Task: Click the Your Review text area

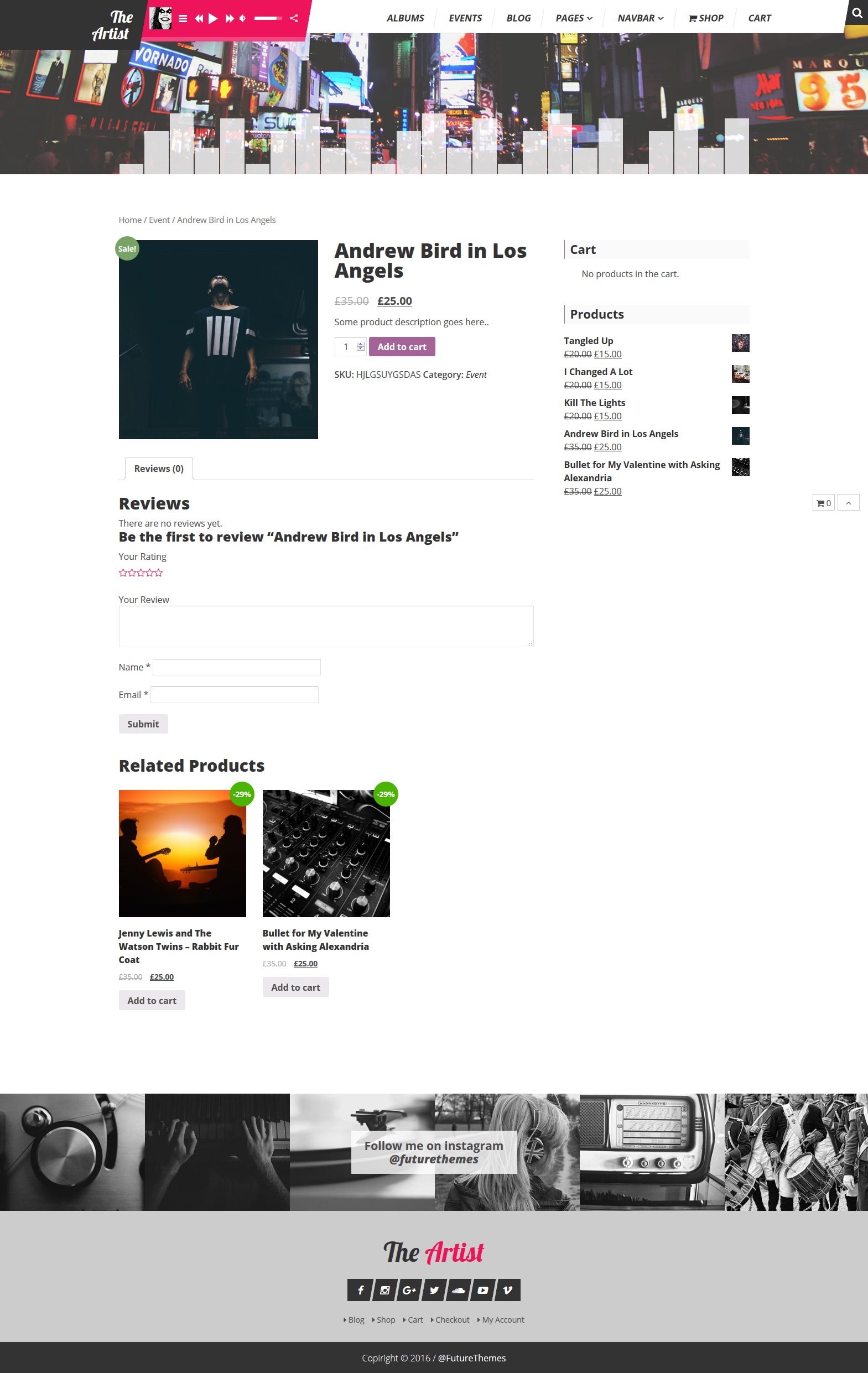Action: coord(326,626)
